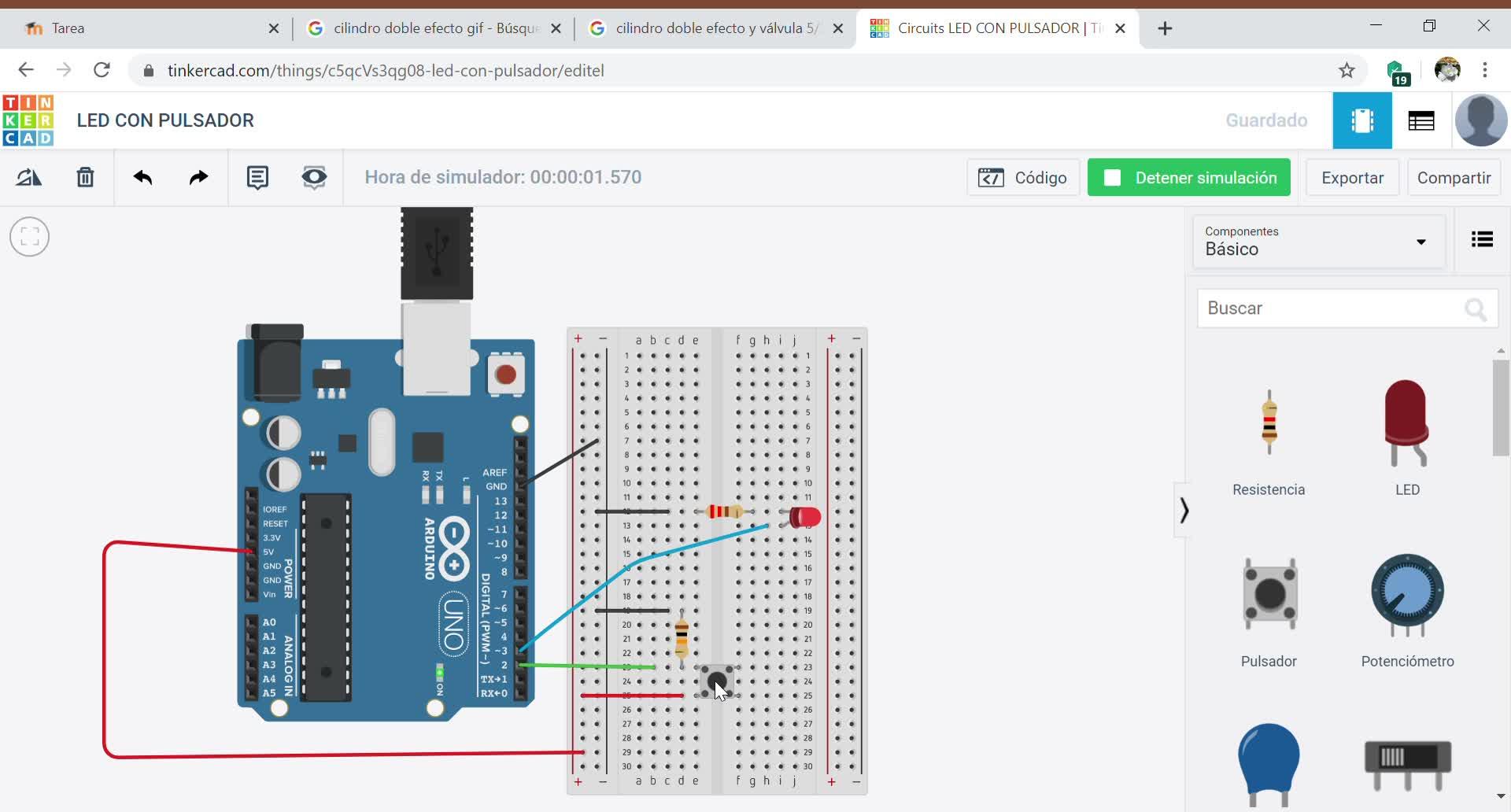Open the Chrome profile icon
Image resolution: width=1511 pixels, height=812 pixels.
(x=1447, y=70)
